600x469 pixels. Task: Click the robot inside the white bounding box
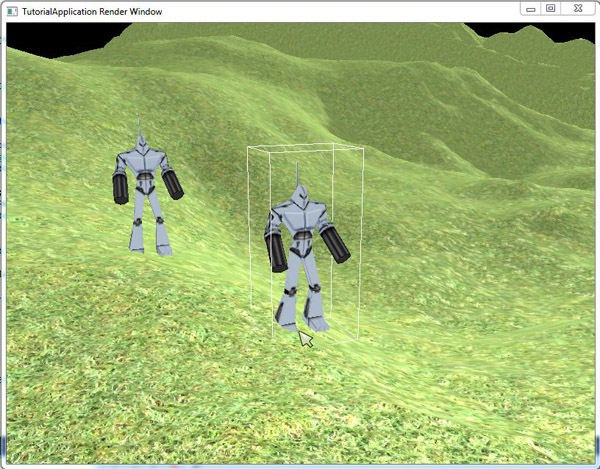(x=305, y=249)
